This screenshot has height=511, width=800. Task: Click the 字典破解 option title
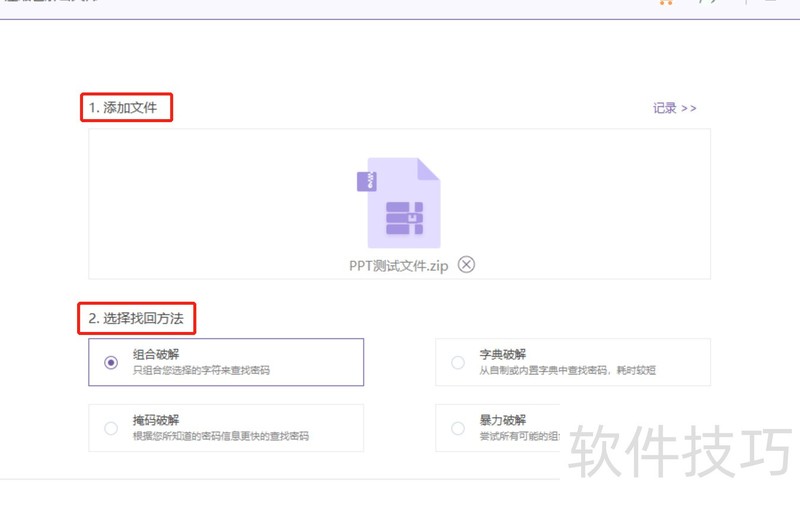click(x=503, y=354)
